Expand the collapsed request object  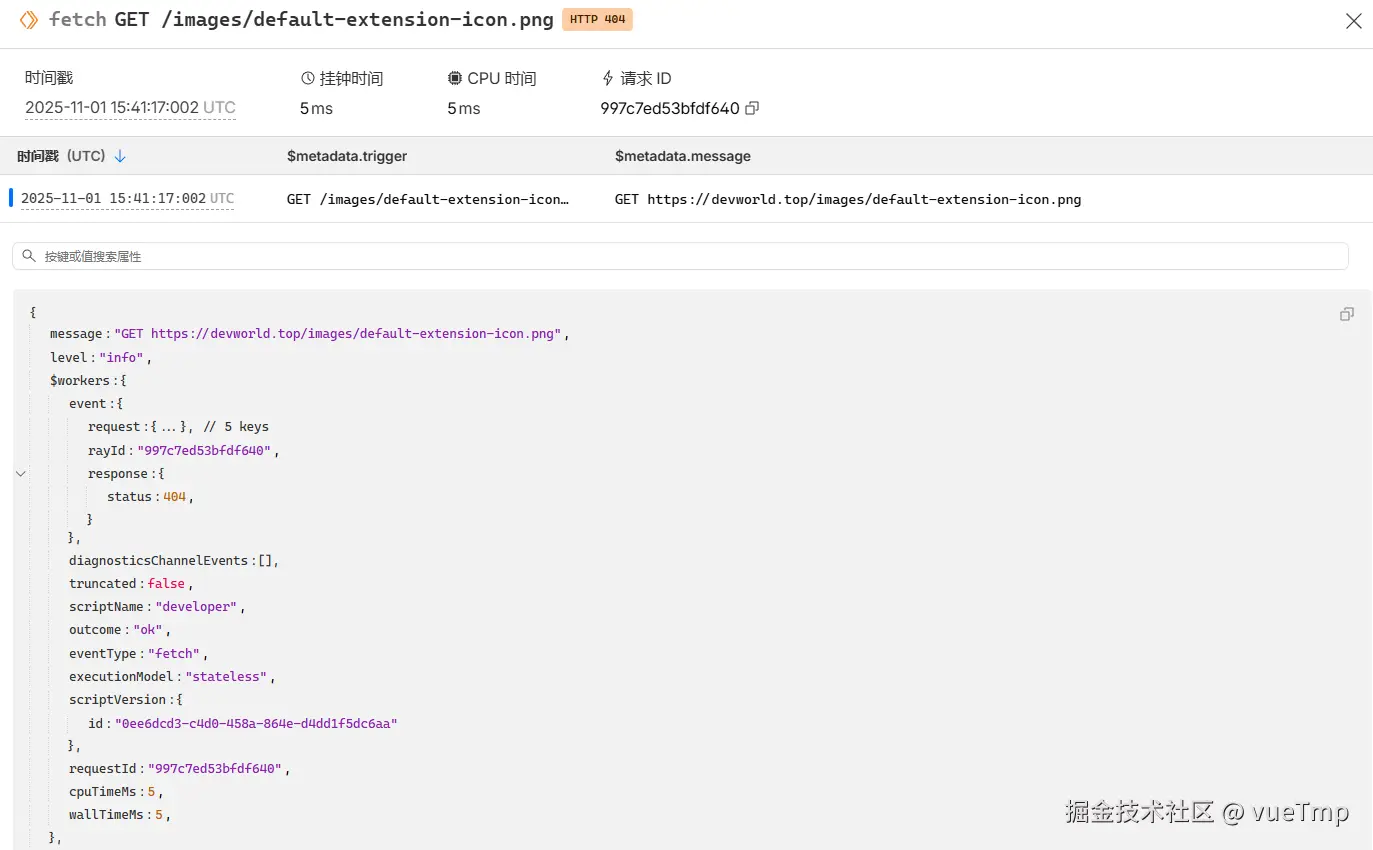[170, 427]
